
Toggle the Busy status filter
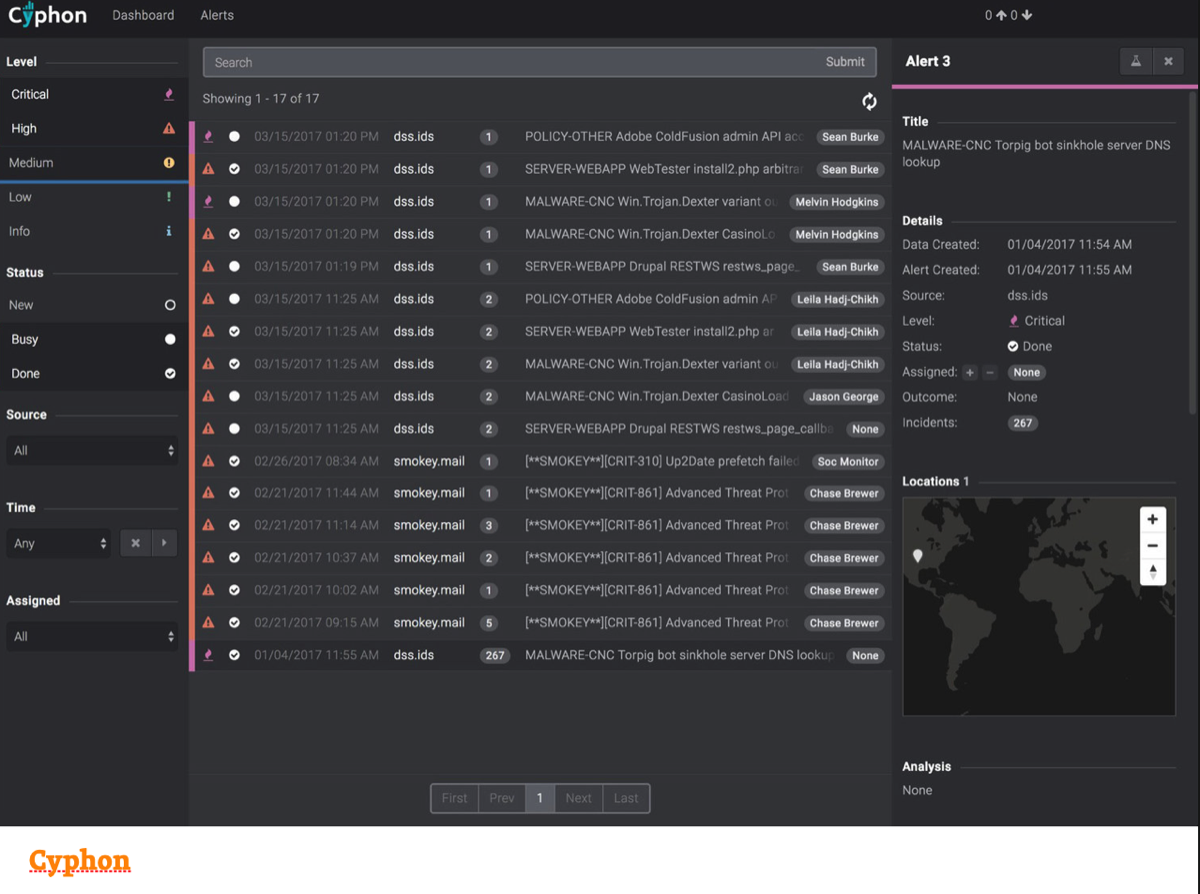[92, 339]
